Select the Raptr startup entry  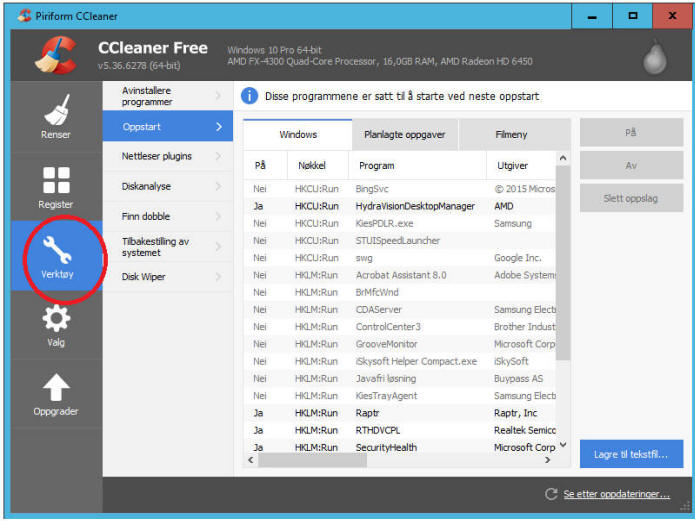[400, 413]
